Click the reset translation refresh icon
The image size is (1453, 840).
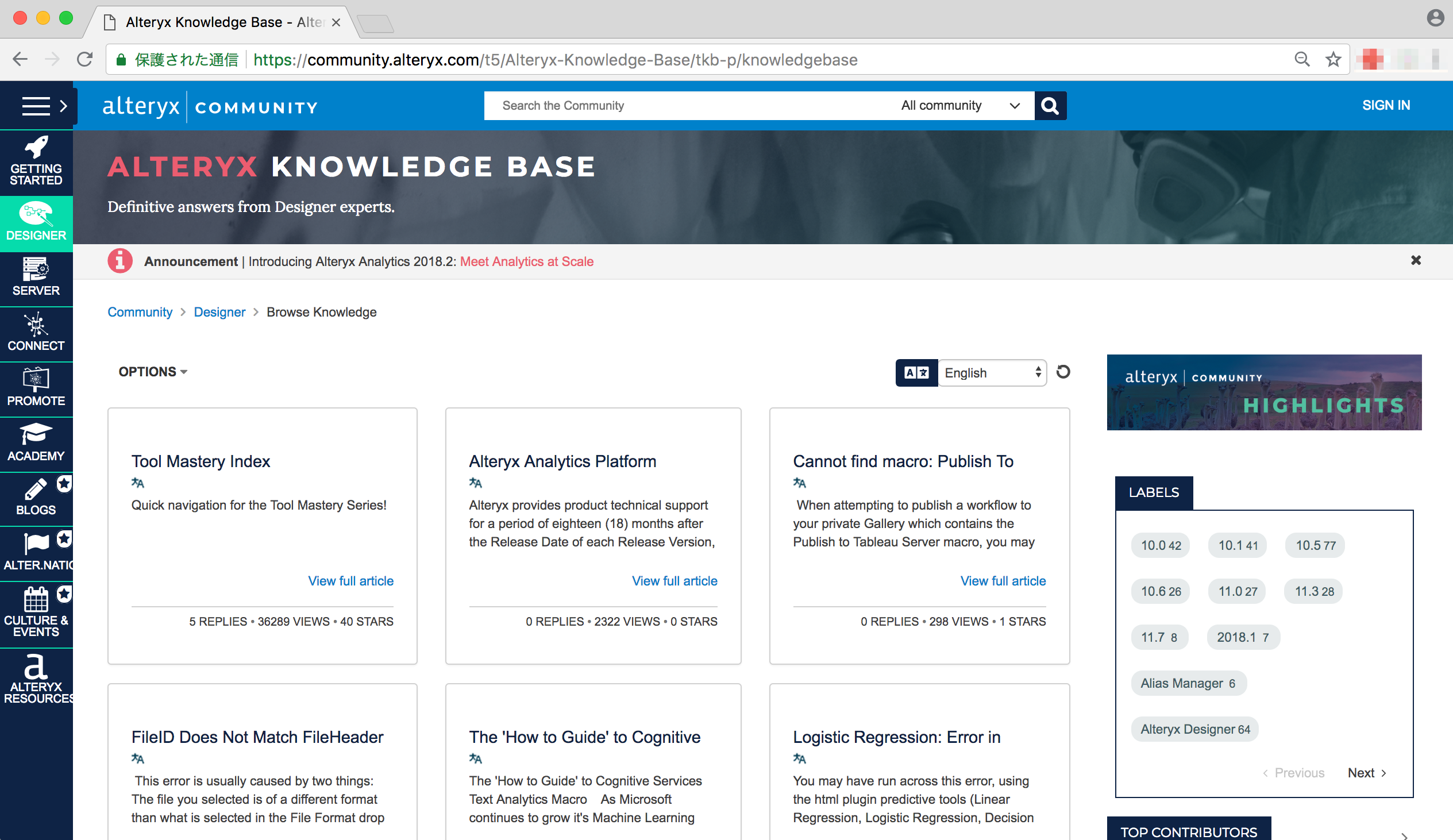coord(1063,372)
